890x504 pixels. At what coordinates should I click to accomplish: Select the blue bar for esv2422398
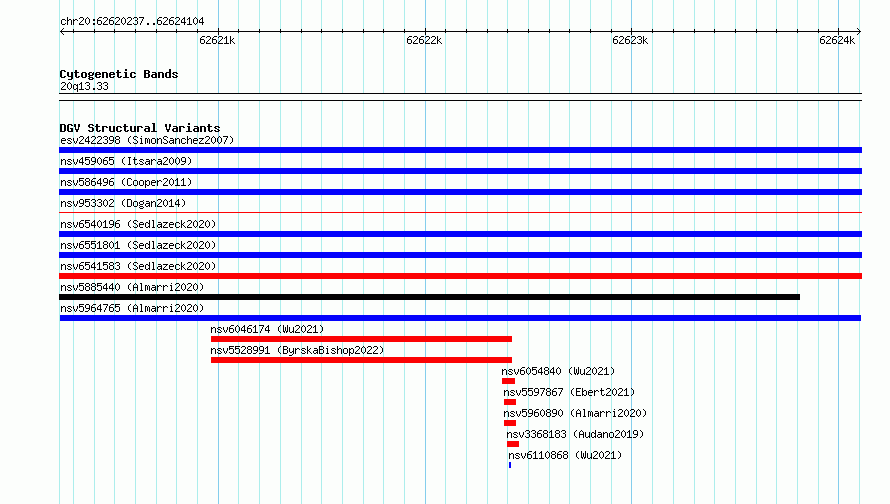(x=460, y=150)
